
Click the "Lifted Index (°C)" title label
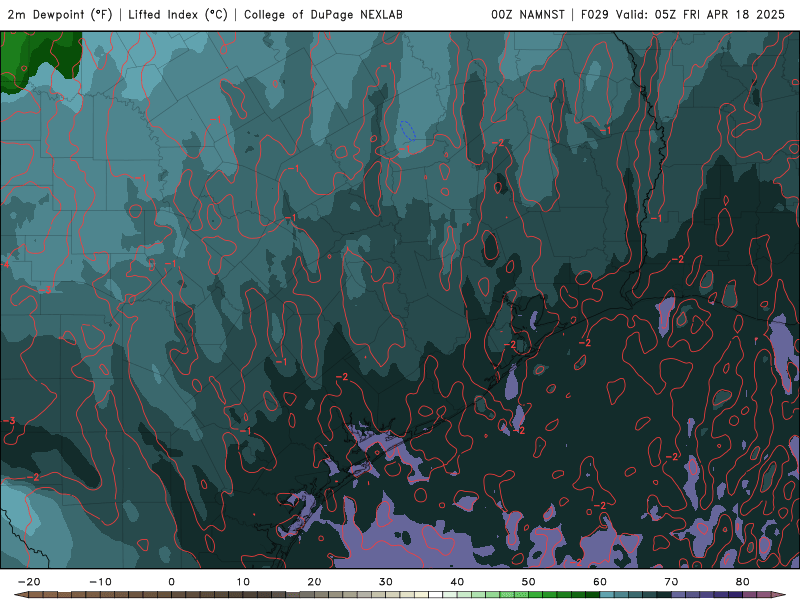[178, 15]
